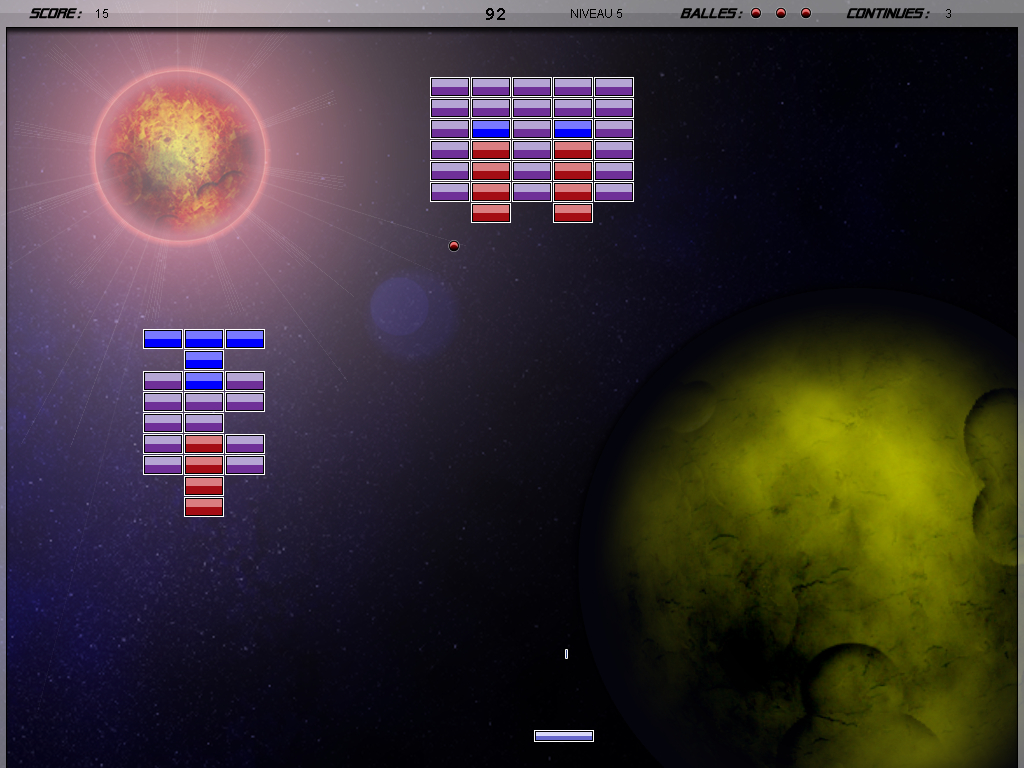
Task: Click the middle red ball life icon
Action: click(781, 13)
